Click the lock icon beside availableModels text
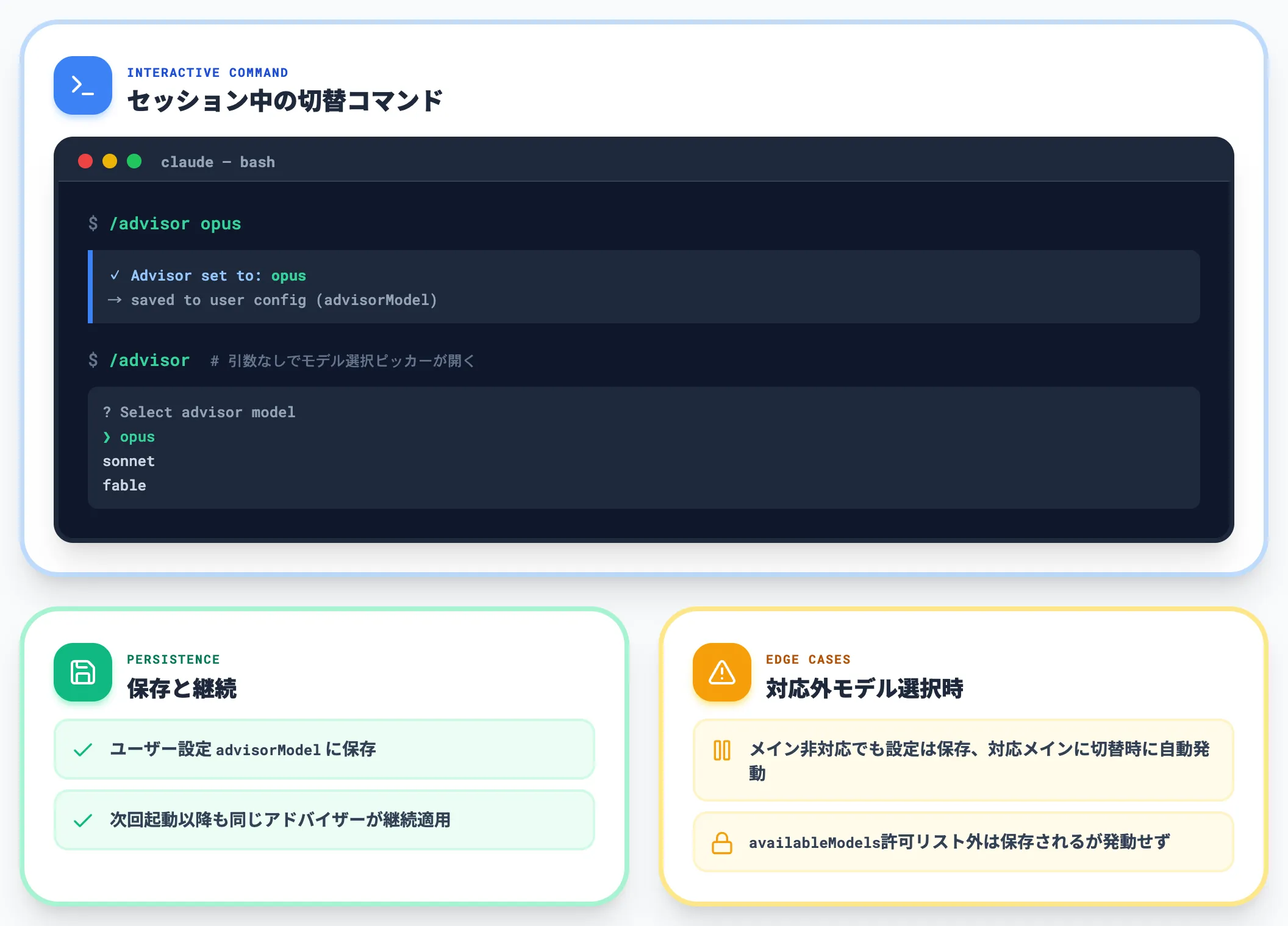 722,842
